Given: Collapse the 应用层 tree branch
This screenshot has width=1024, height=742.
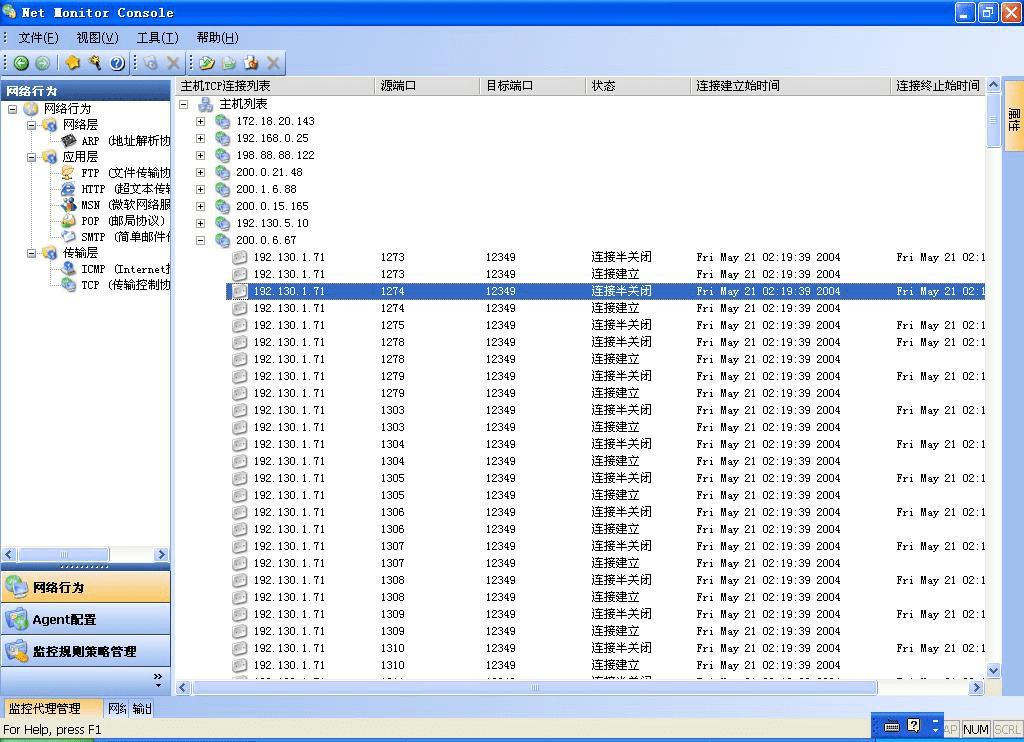Looking at the screenshot, I should pos(31,157).
